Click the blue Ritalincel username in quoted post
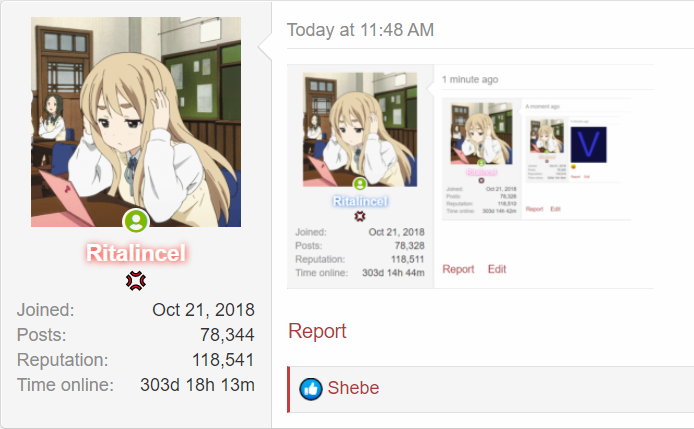Viewport: 694px width, 429px height. tap(360, 201)
